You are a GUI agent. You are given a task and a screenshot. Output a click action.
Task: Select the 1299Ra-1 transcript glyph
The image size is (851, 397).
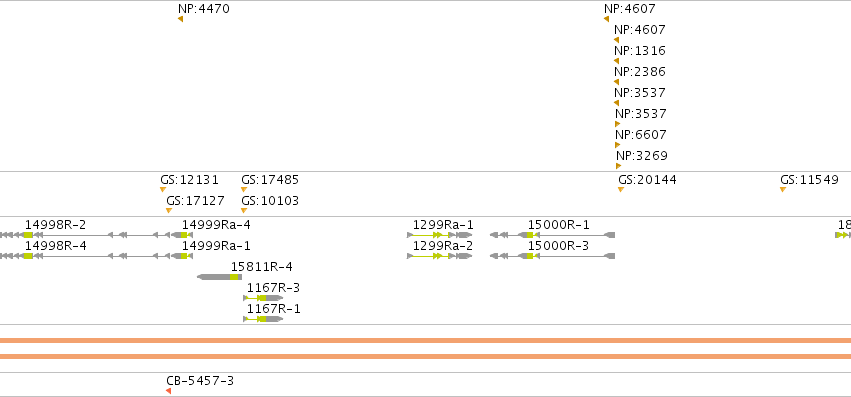440,235
